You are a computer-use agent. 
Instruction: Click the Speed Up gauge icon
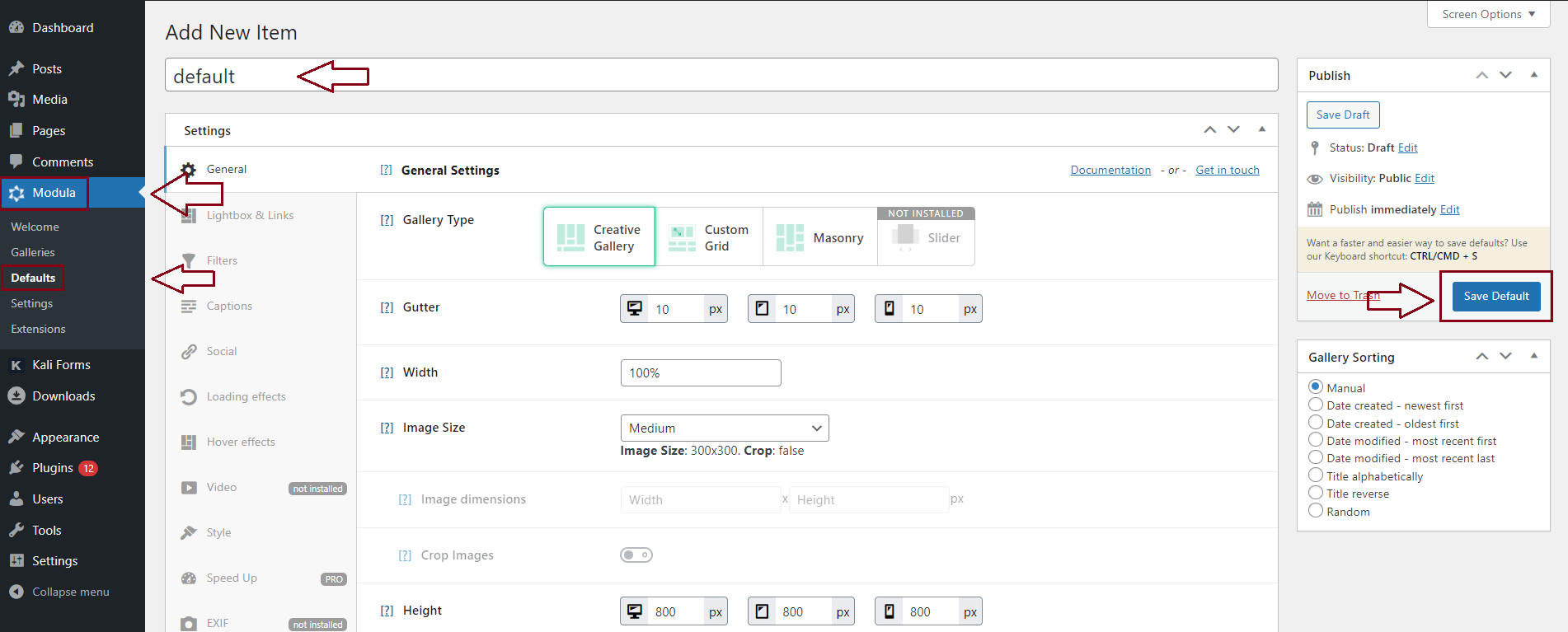coord(189,578)
